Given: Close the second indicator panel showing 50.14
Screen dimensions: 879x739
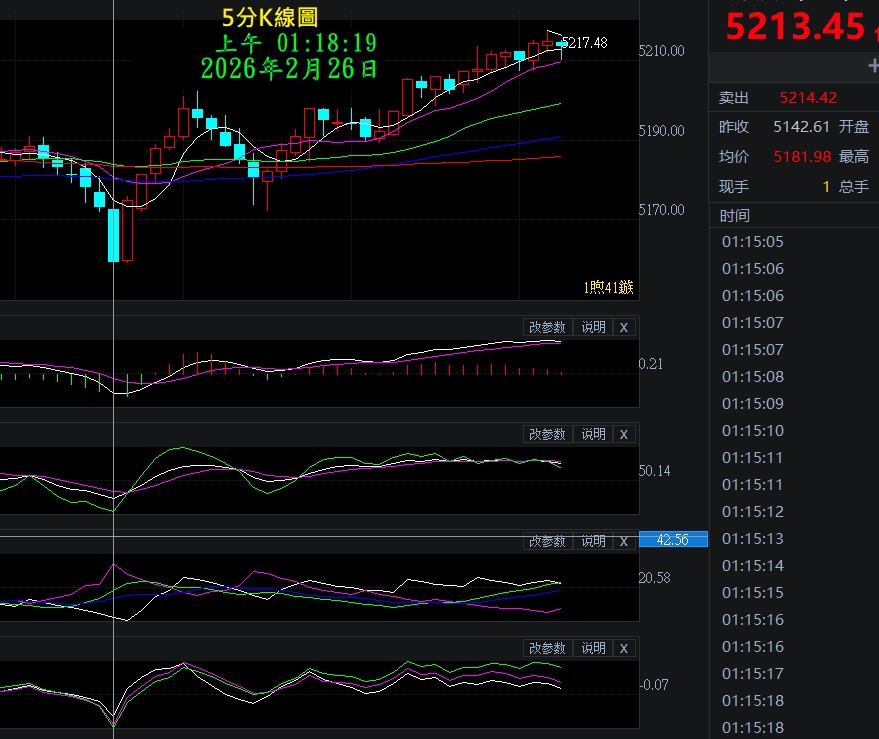Looking at the screenshot, I should point(624,434).
